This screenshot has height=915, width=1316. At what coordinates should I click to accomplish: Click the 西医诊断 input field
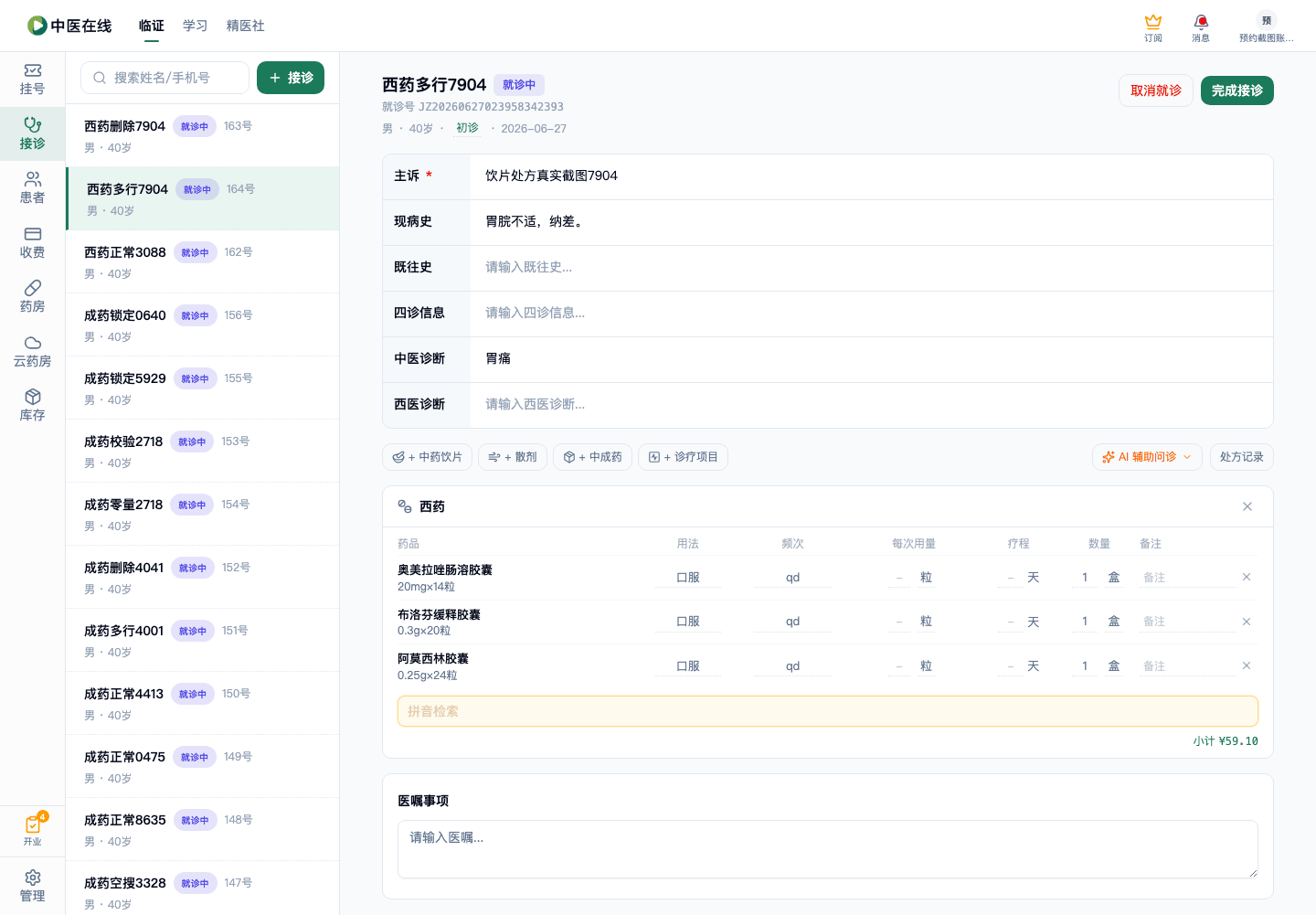(871, 405)
